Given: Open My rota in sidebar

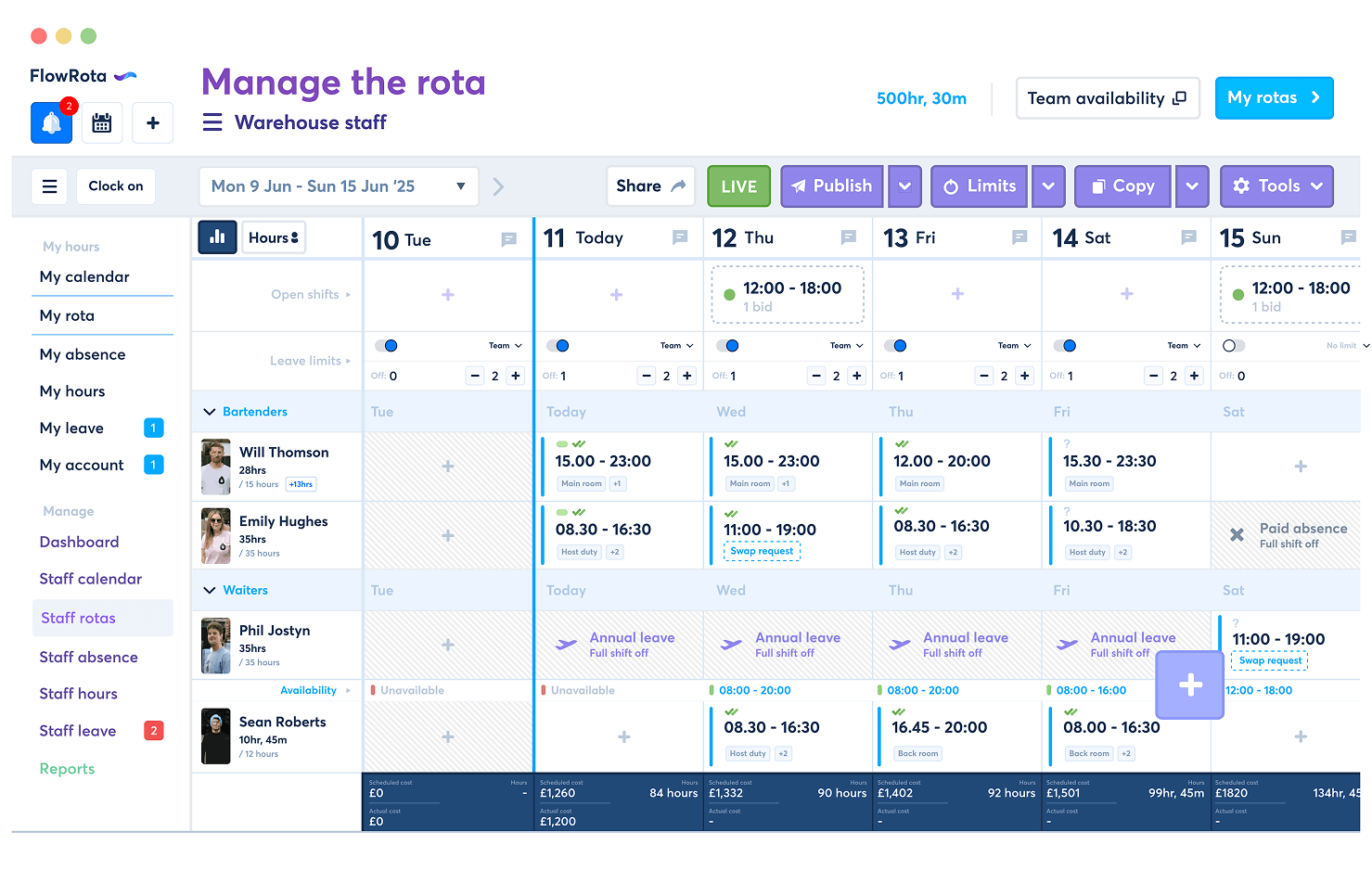Looking at the screenshot, I should [67, 315].
